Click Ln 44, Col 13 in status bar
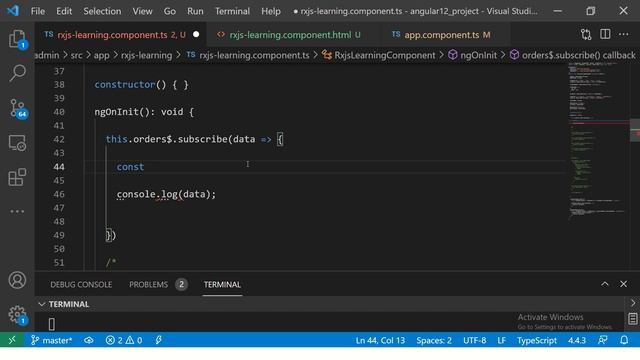 pos(380,340)
